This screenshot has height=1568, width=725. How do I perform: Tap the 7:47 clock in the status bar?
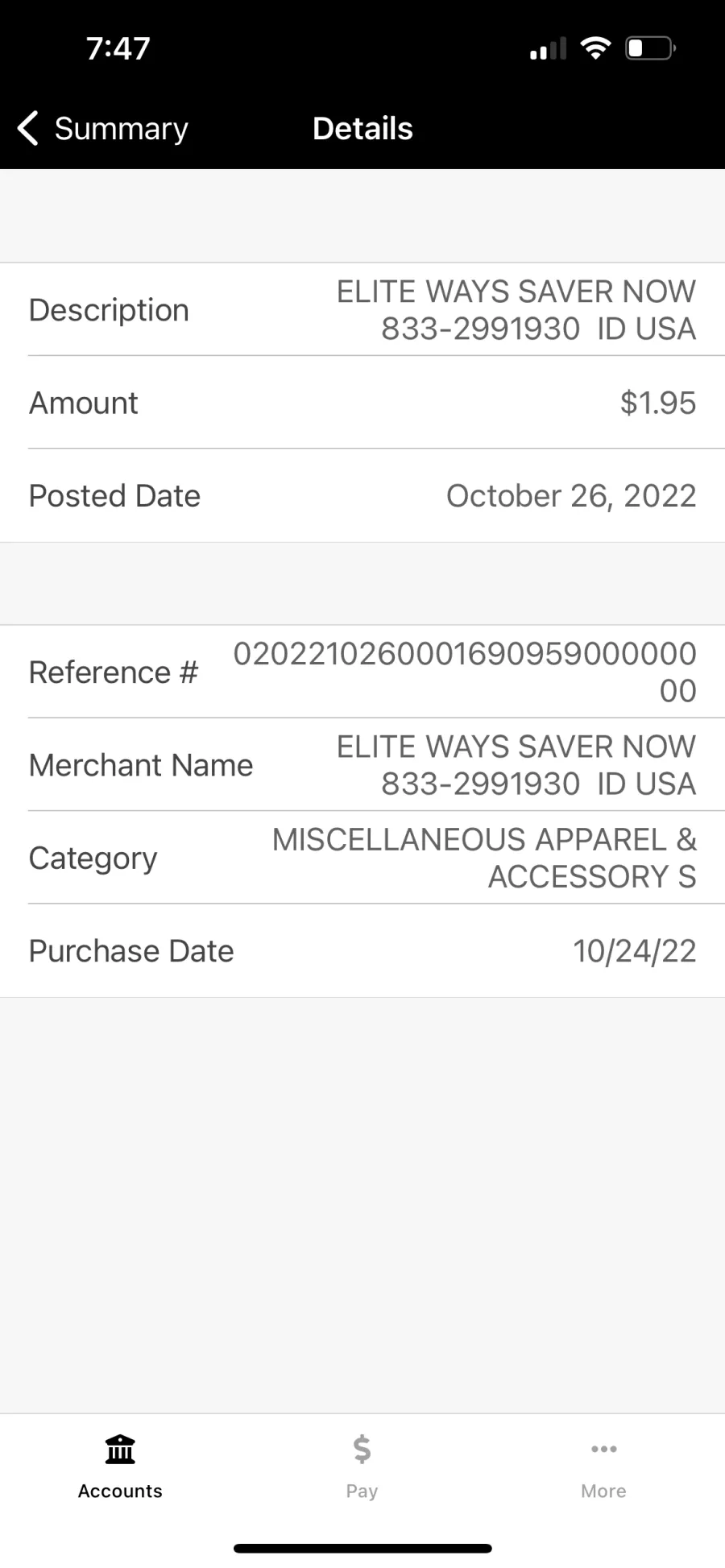[118, 48]
